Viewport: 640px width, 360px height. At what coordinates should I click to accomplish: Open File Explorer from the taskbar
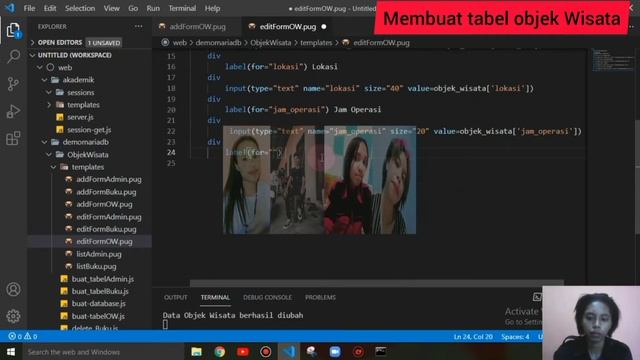[196, 352]
